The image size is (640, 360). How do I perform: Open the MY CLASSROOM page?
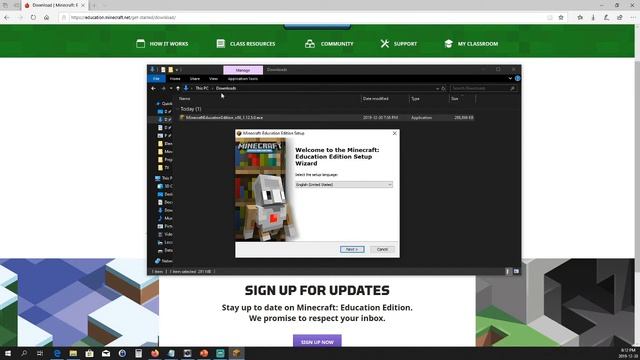click(478, 44)
